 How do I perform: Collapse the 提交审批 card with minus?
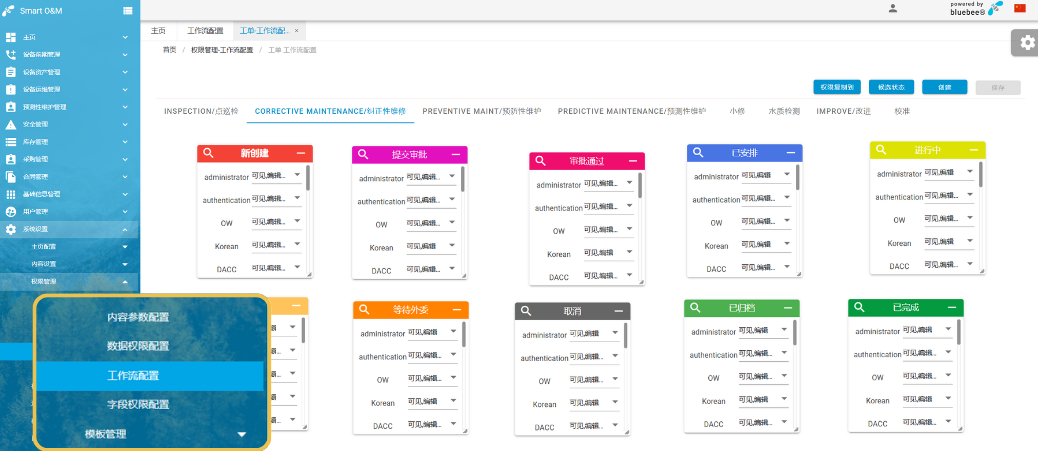pos(455,154)
